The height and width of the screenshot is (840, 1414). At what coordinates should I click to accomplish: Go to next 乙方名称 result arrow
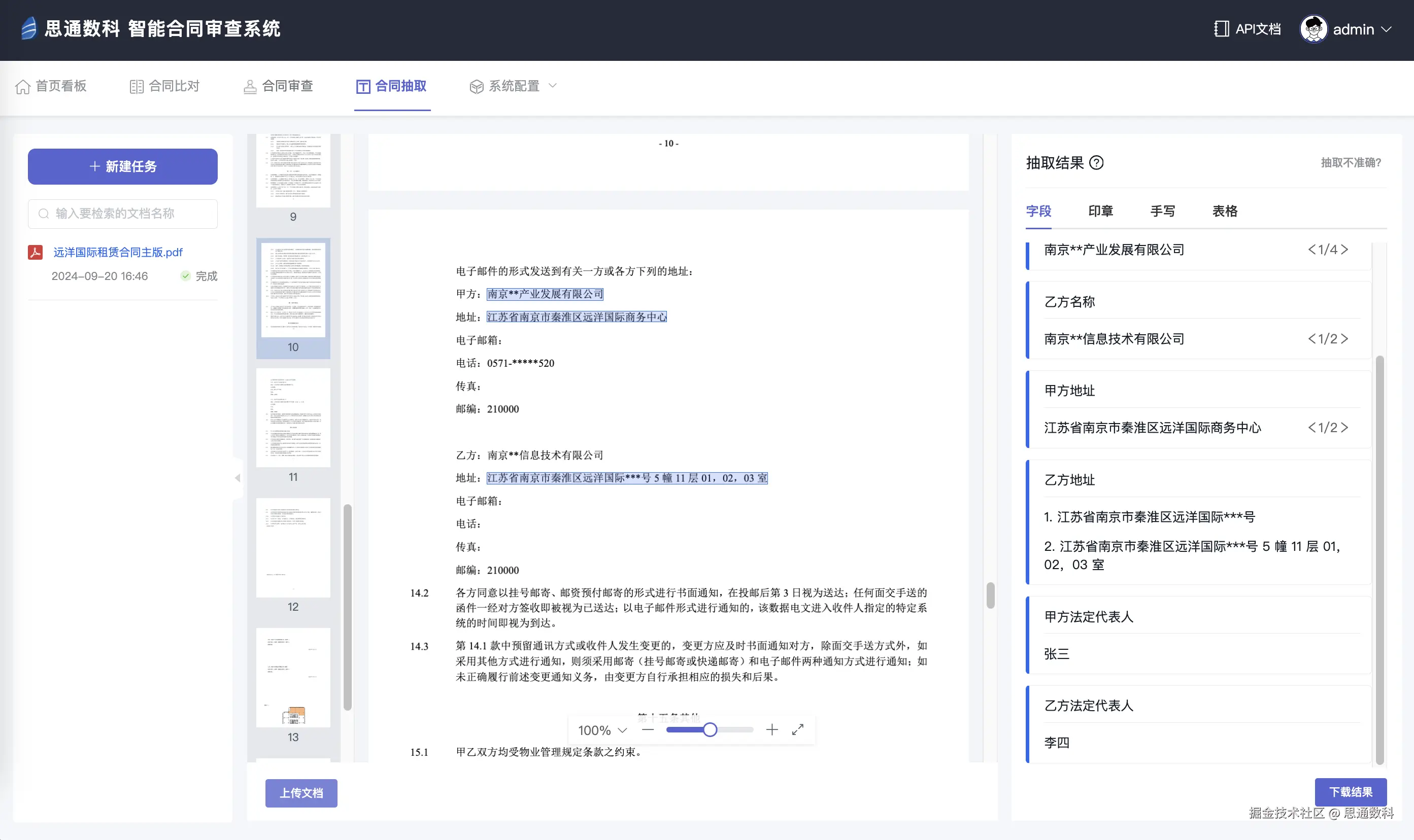[x=1345, y=338]
